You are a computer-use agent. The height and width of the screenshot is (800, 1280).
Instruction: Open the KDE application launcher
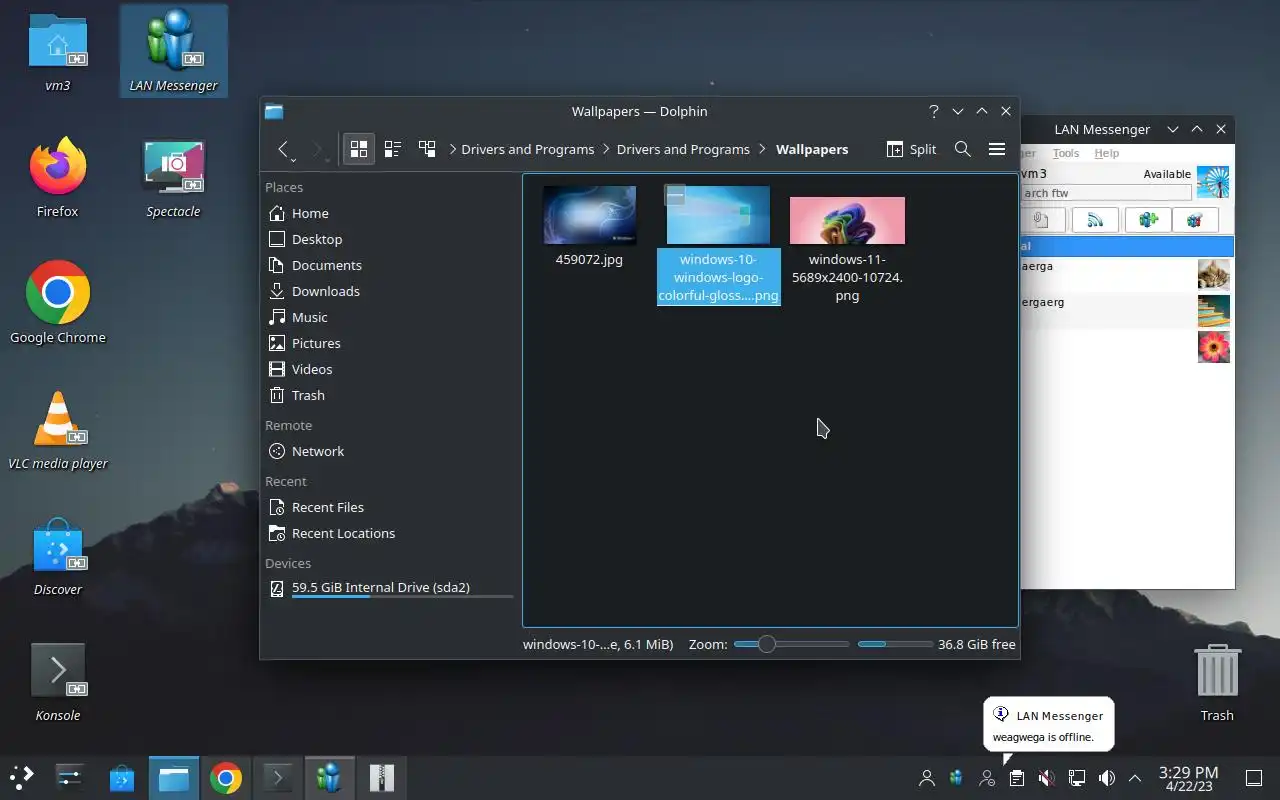point(22,778)
